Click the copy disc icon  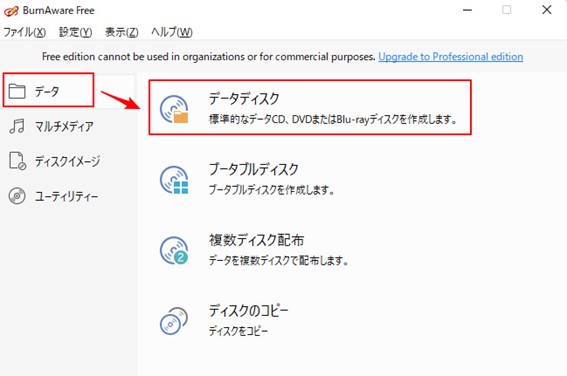coord(174,321)
